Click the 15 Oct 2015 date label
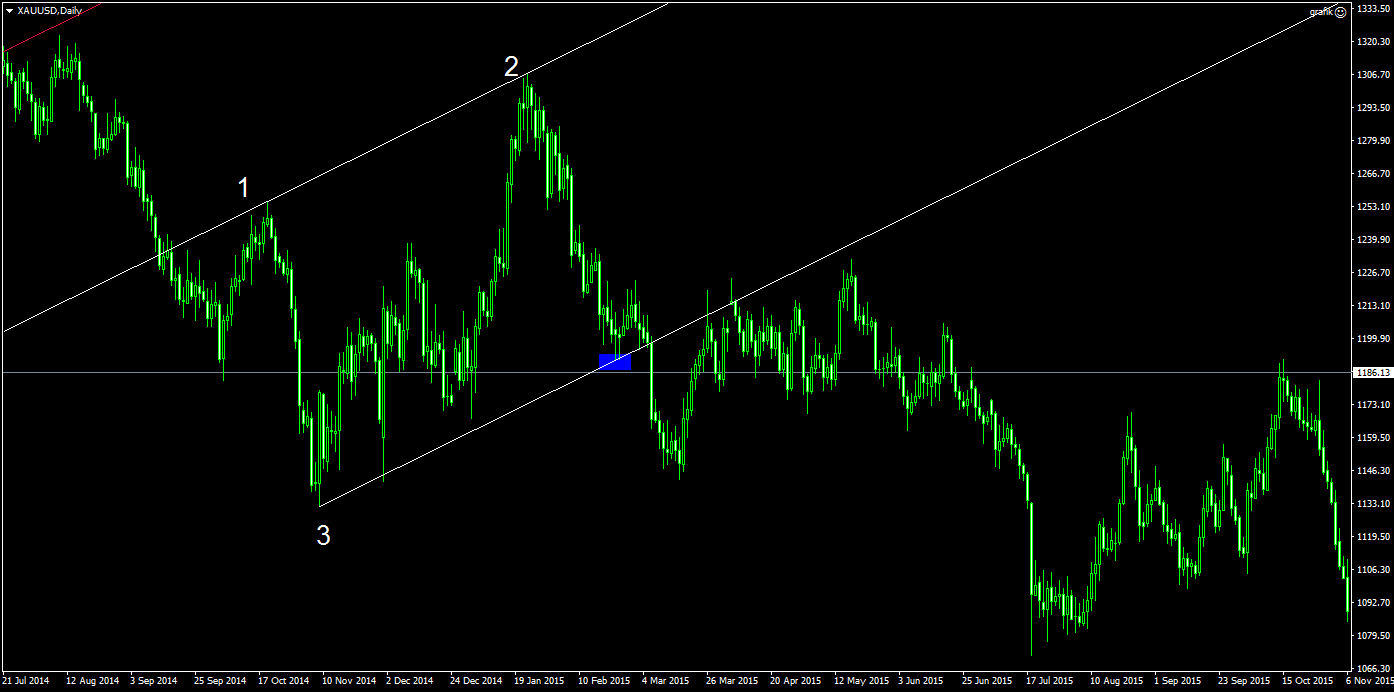 1308,681
